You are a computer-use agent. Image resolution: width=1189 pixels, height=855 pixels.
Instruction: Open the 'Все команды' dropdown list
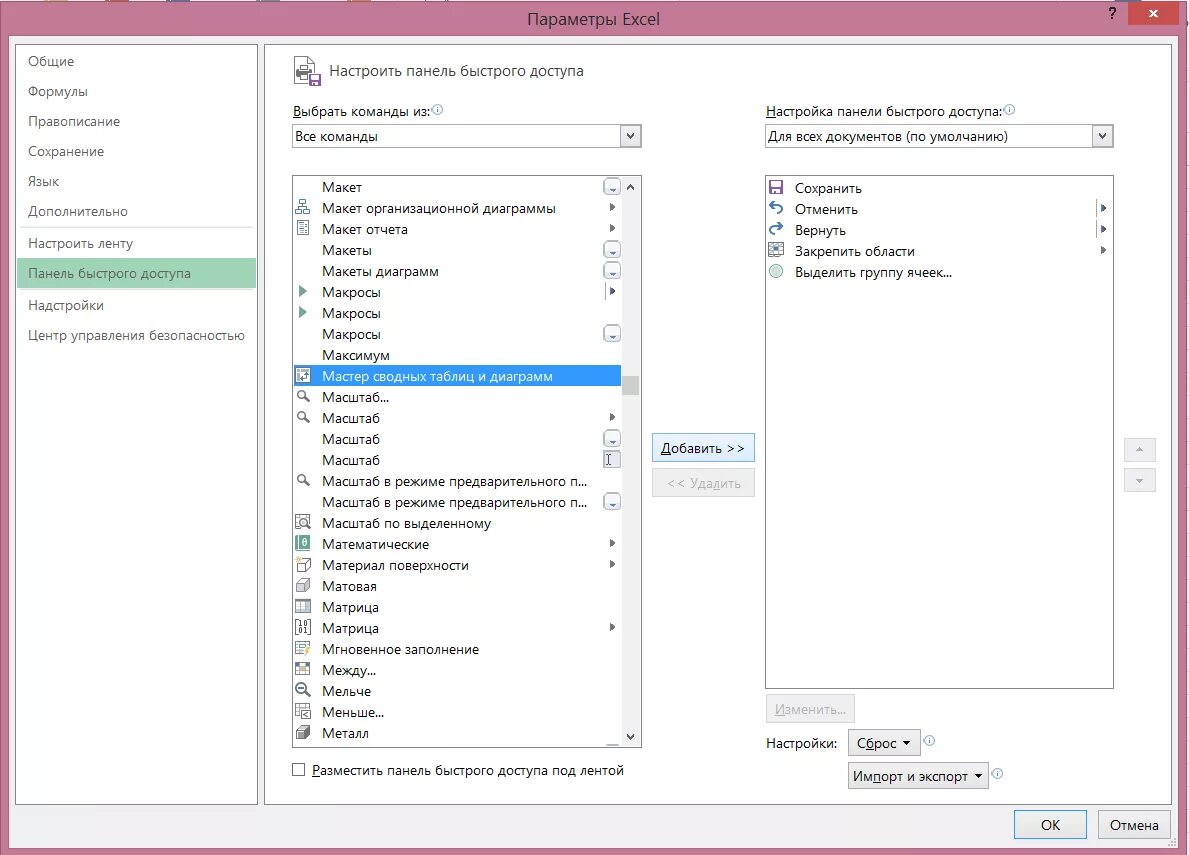point(630,136)
